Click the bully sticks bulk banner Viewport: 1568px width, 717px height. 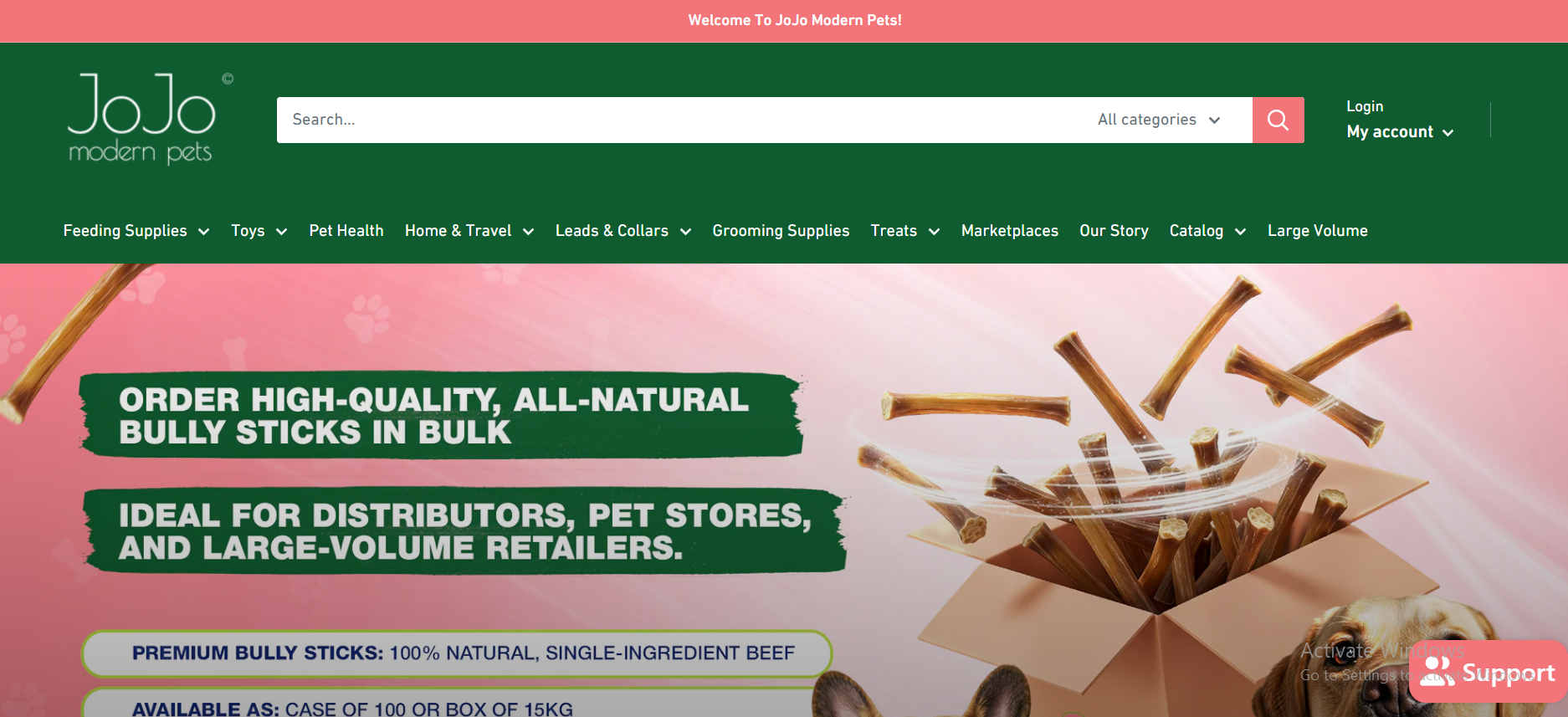coord(784,490)
